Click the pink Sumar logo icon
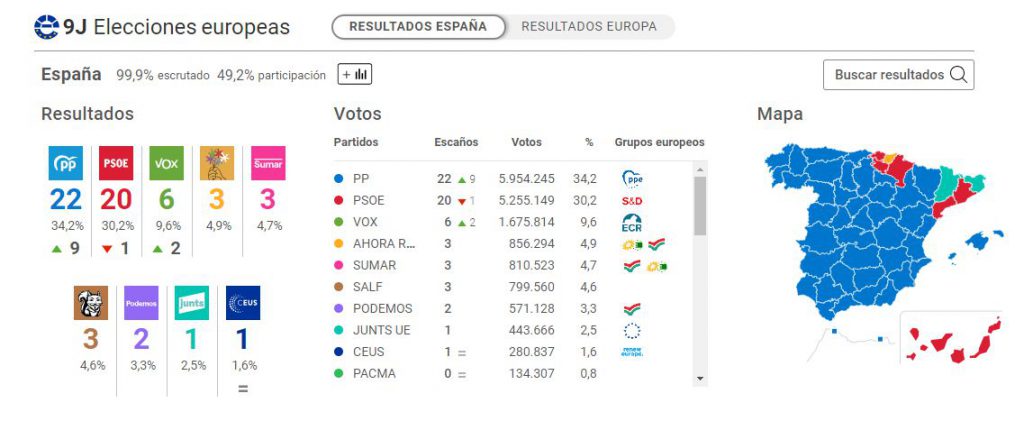 [x=267, y=162]
